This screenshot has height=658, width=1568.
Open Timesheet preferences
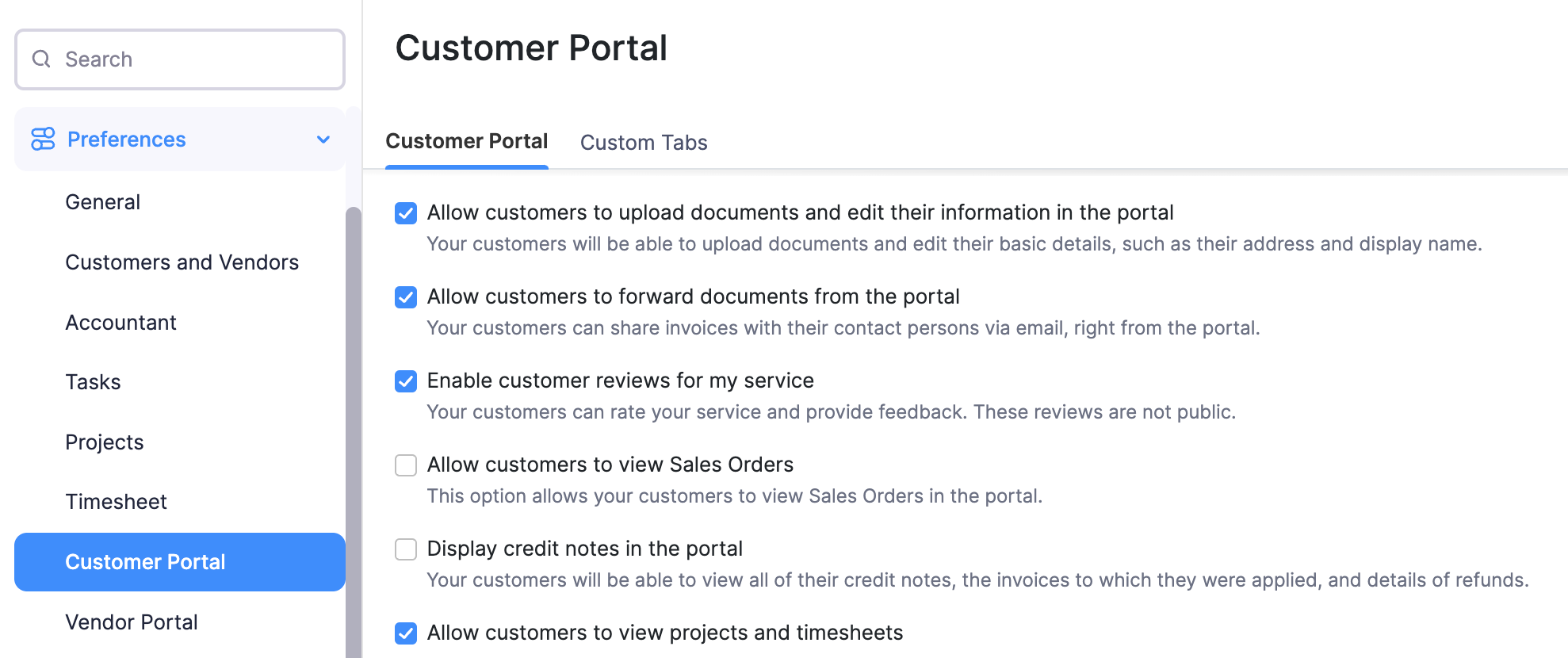point(116,502)
